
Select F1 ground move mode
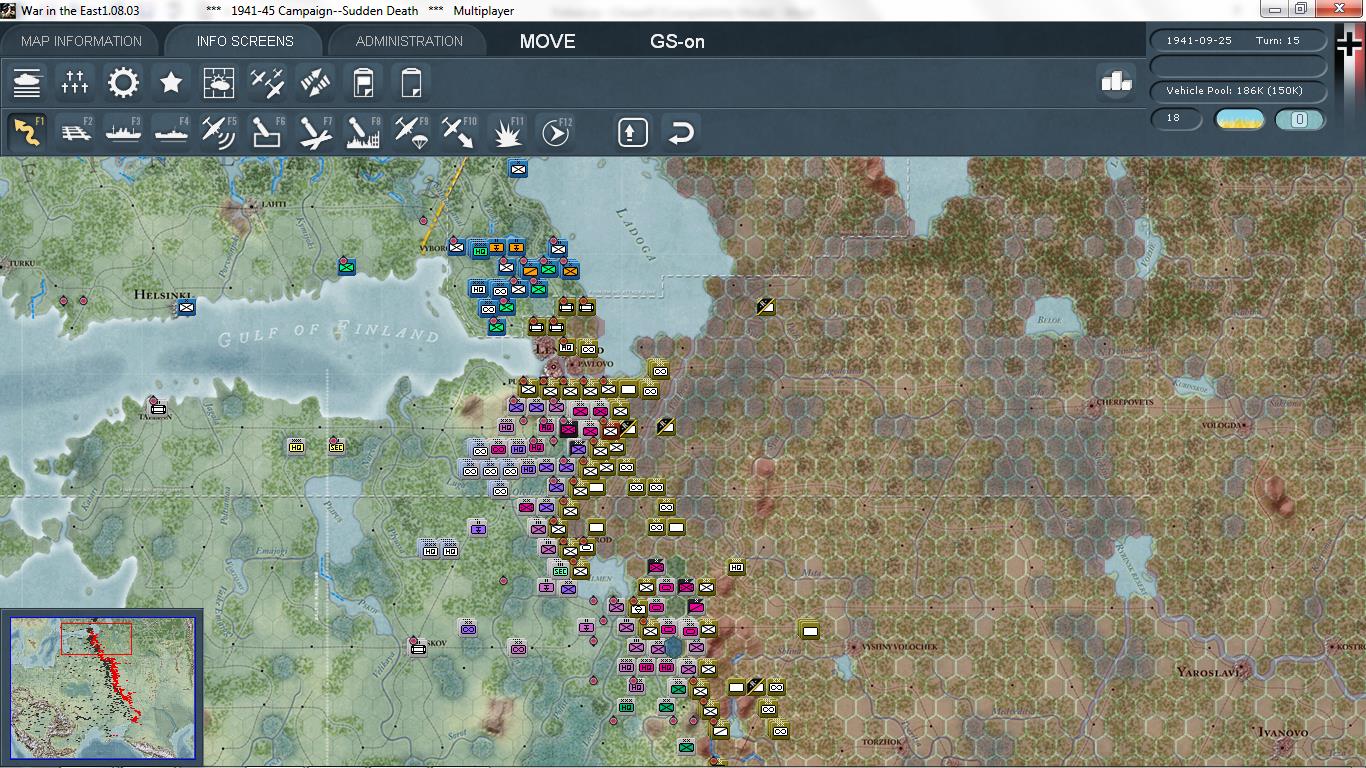coord(27,132)
